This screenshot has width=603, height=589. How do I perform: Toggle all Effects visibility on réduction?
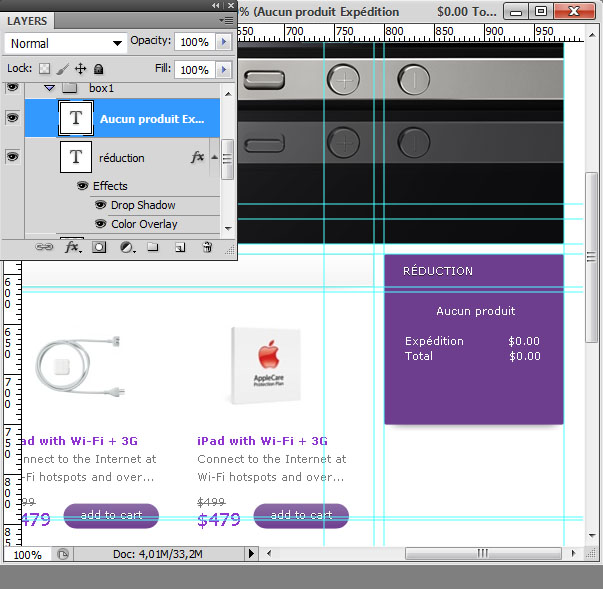click(82, 186)
